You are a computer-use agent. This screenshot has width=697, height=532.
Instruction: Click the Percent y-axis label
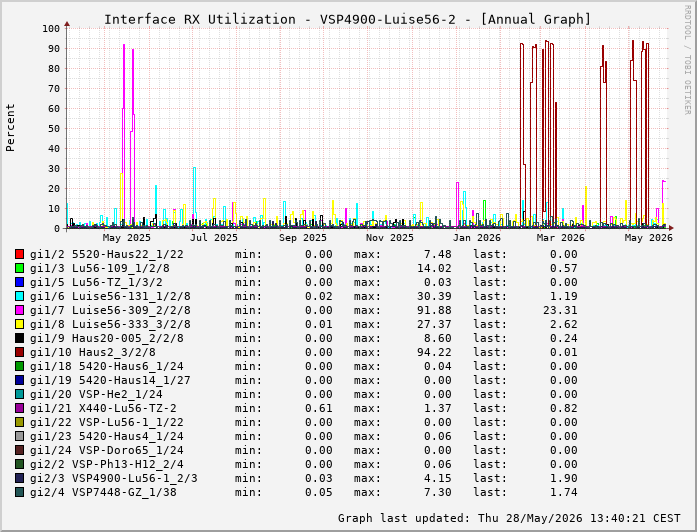click(10, 128)
